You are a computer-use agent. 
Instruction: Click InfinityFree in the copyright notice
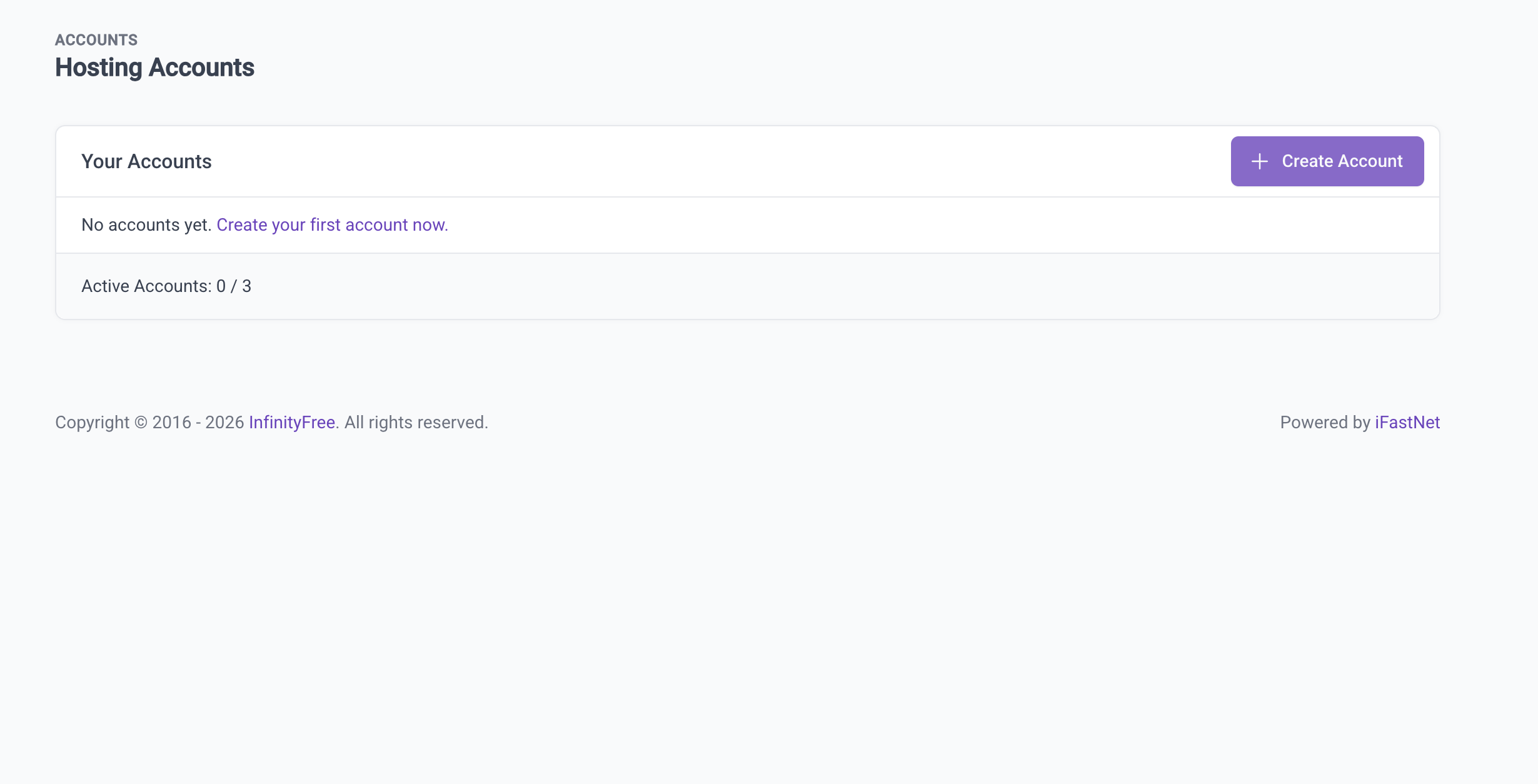coord(291,422)
